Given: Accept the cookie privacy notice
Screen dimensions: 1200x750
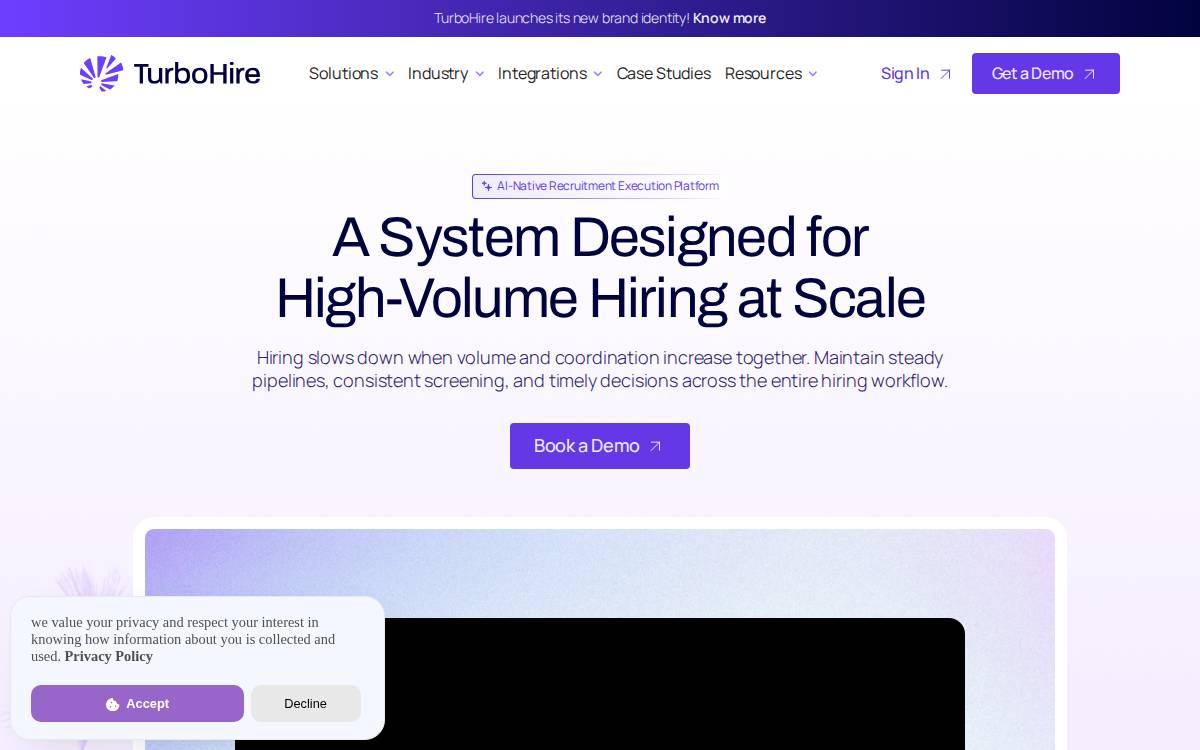Looking at the screenshot, I should (137, 704).
